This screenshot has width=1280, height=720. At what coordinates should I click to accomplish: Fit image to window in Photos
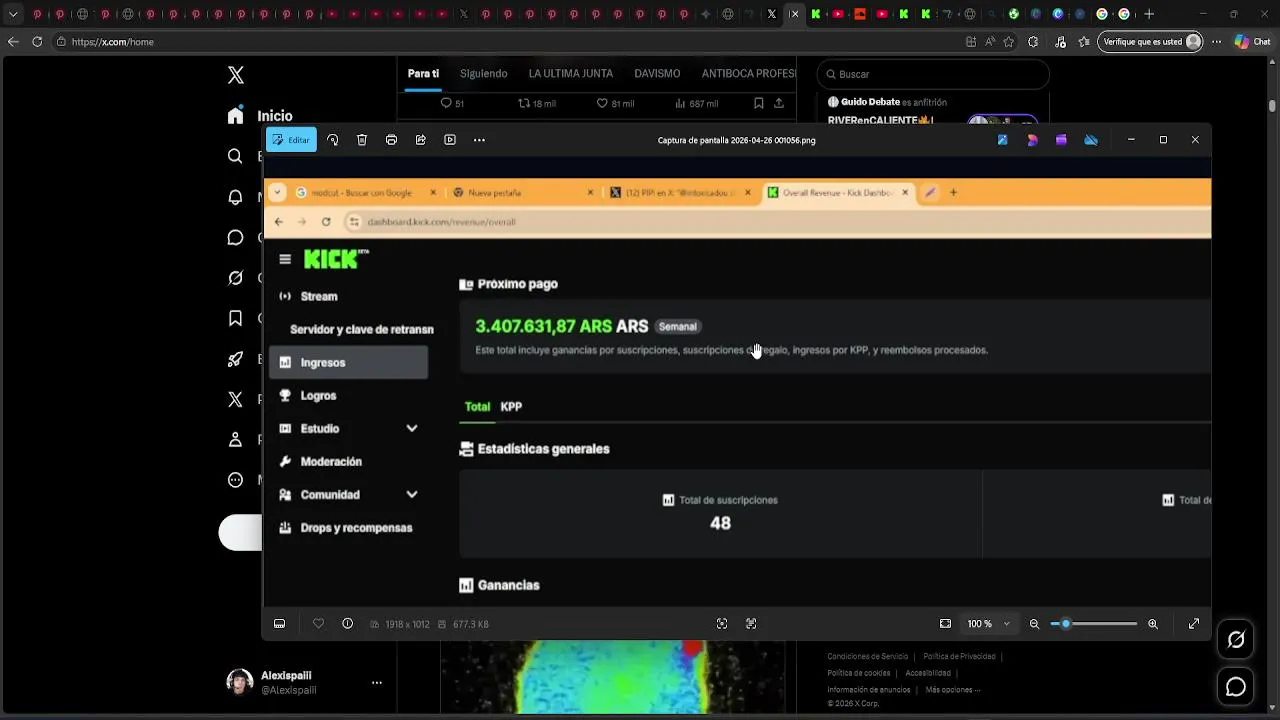click(945, 624)
